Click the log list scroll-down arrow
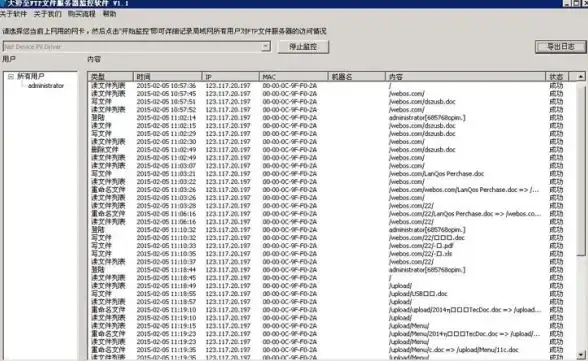 click(x=580, y=354)
